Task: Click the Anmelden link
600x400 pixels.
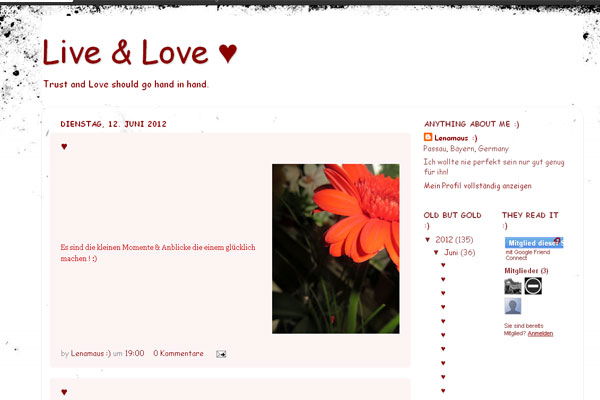Action: point(540,333)
